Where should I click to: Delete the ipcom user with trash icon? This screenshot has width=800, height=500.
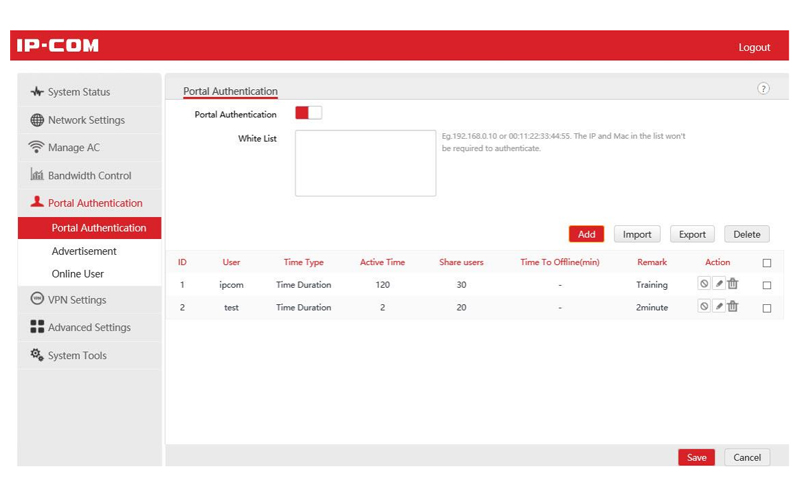pyautogui.click(x=733, y=284)
